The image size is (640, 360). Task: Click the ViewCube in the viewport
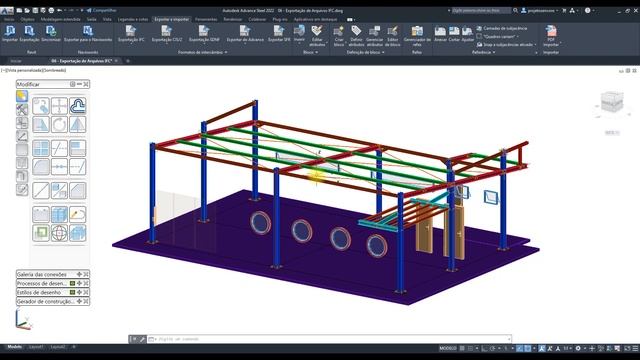(x=612, y=102)
